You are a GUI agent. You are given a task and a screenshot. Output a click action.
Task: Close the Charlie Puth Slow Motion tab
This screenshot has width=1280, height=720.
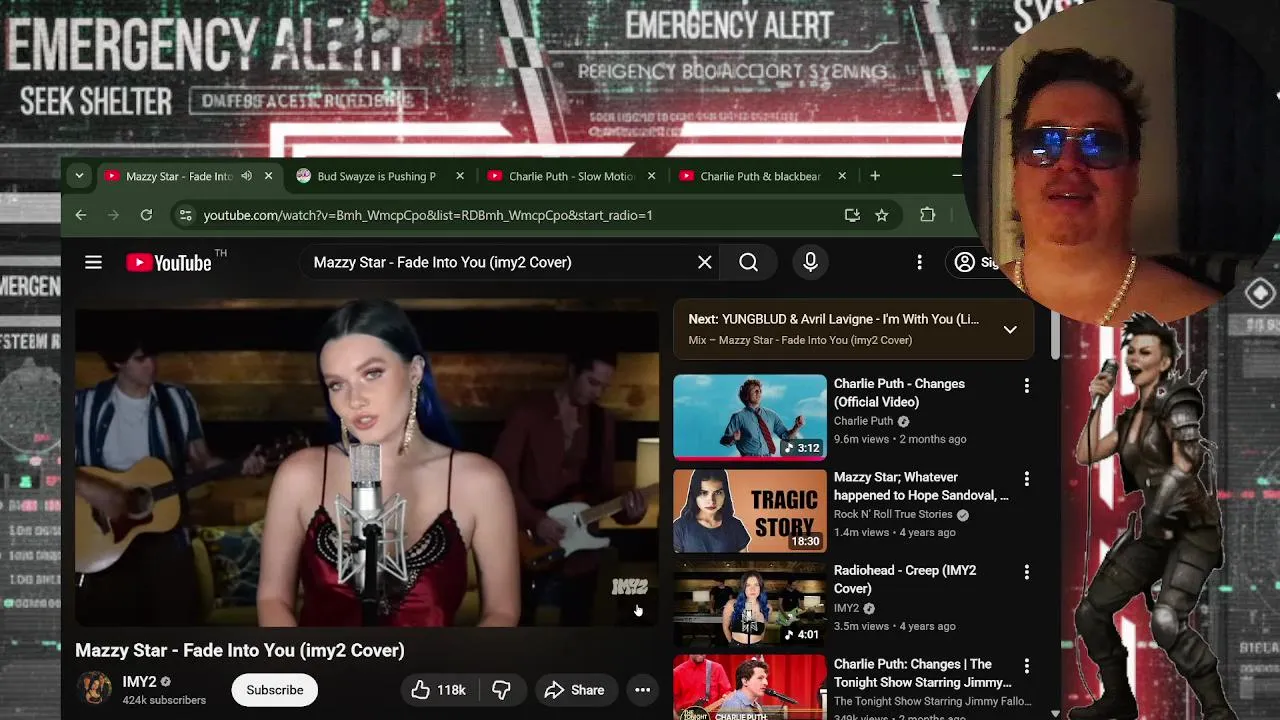point(652,176)
